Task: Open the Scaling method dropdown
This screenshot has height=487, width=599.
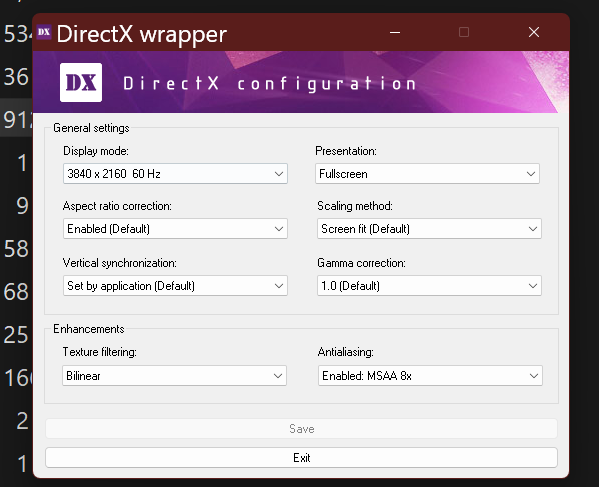Action: pos(429,229)
